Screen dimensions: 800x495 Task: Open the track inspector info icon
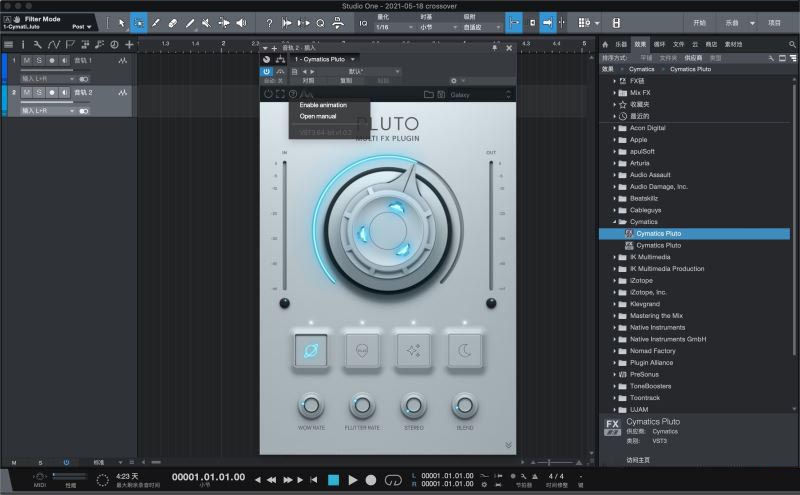[22, 45]
